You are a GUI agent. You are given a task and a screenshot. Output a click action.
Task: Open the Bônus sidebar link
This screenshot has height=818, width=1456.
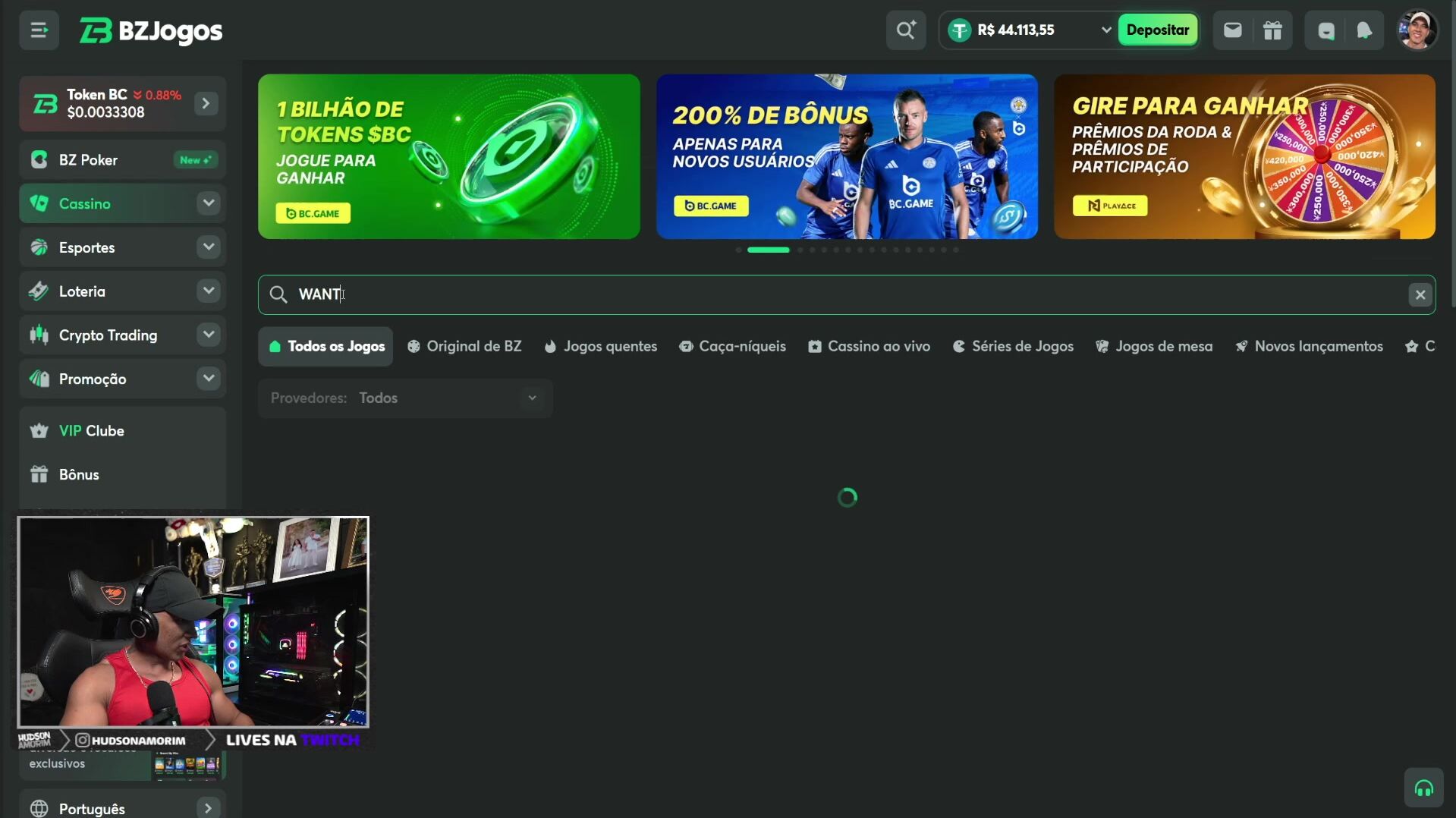coord(79,475)
